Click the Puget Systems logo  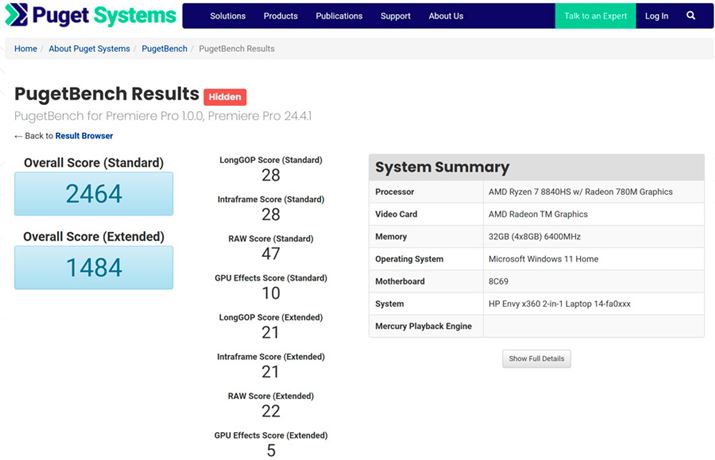[x=90, y=16]
